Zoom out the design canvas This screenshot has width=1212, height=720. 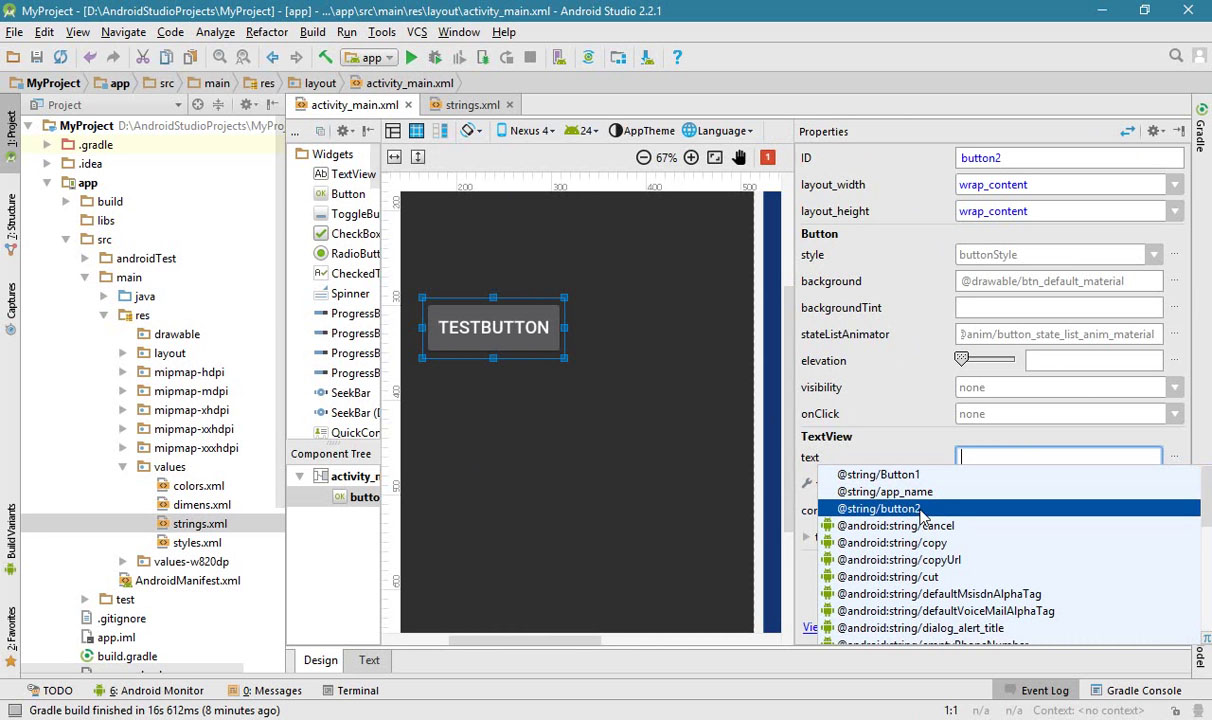[x=644, y=157]
